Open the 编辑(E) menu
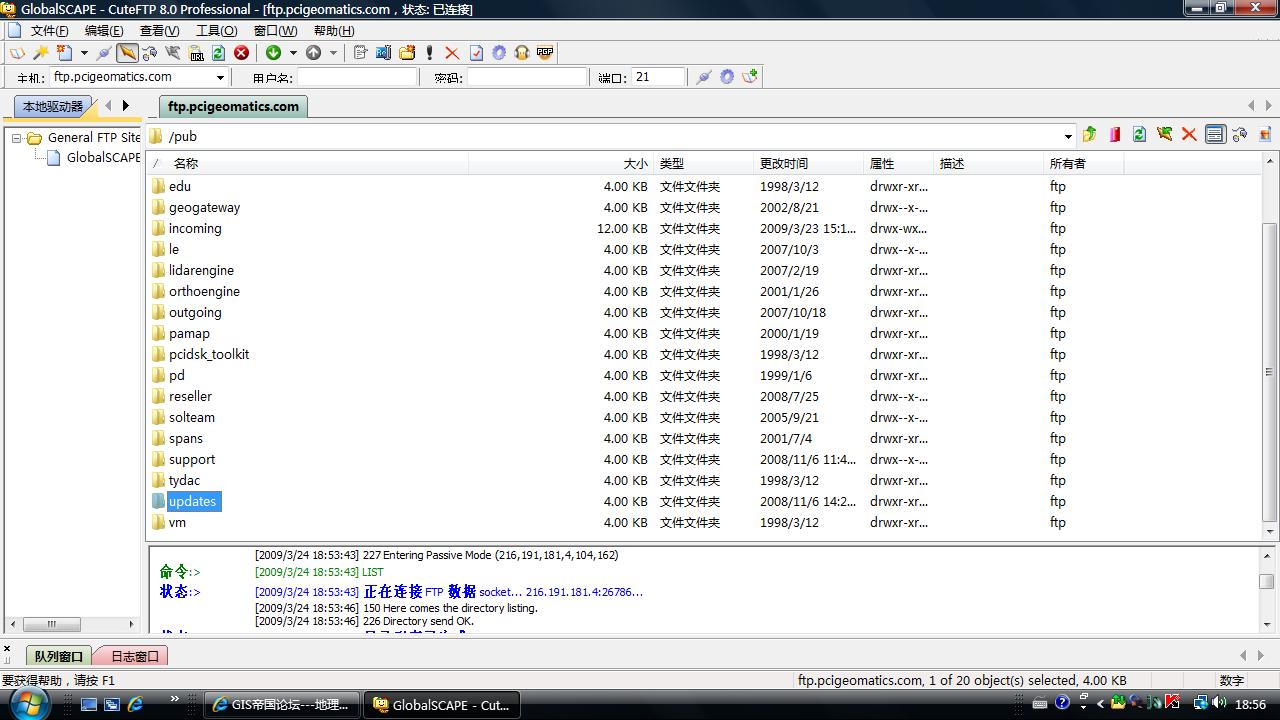The height and width of the screenshot is (720, 1280). 104,31
